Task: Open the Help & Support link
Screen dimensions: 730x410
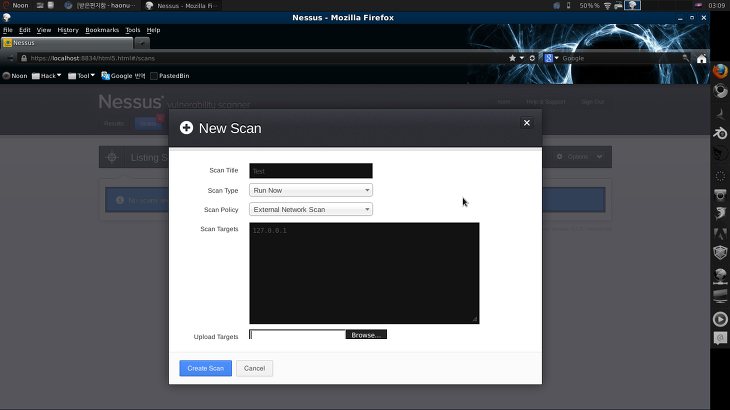Action: (546, 101)
